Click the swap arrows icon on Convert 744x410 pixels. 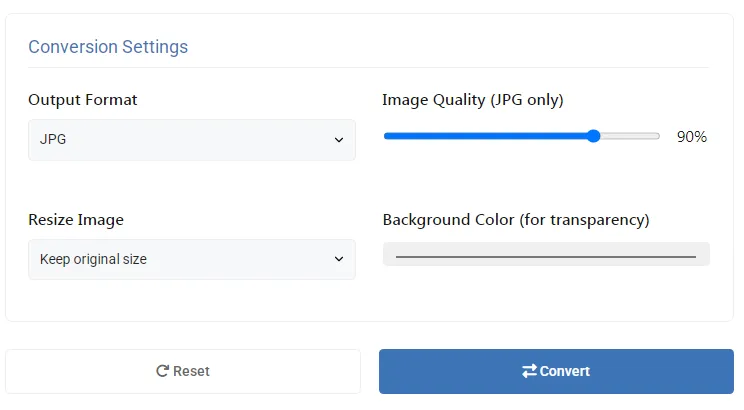point(529,371)
